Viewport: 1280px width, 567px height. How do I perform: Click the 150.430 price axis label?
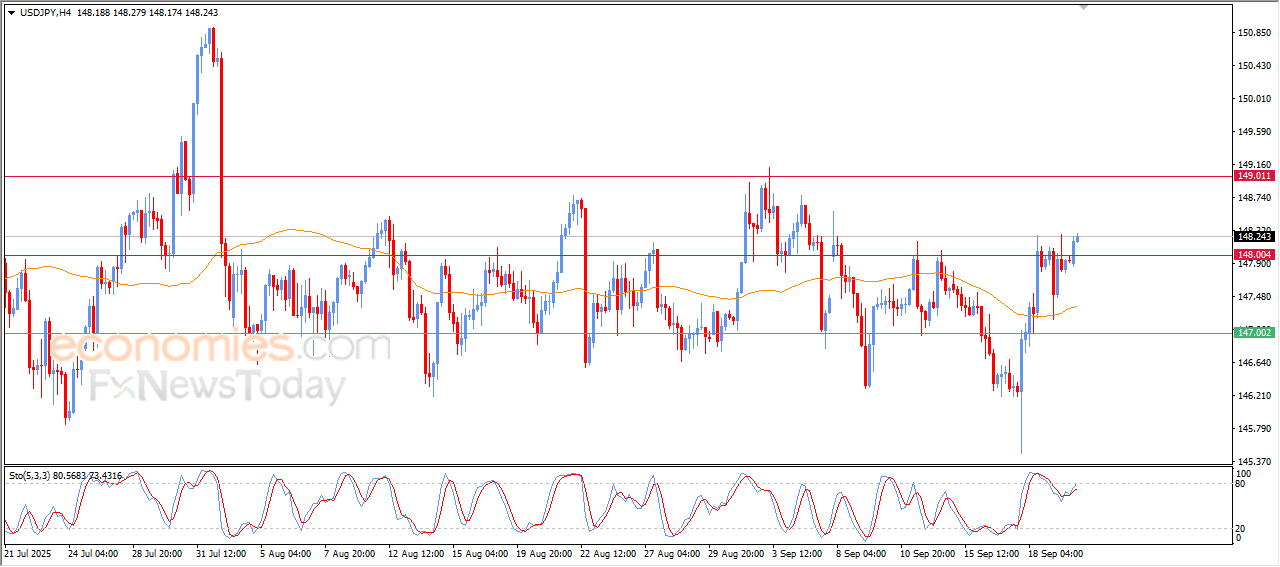tap(1255, 66)
